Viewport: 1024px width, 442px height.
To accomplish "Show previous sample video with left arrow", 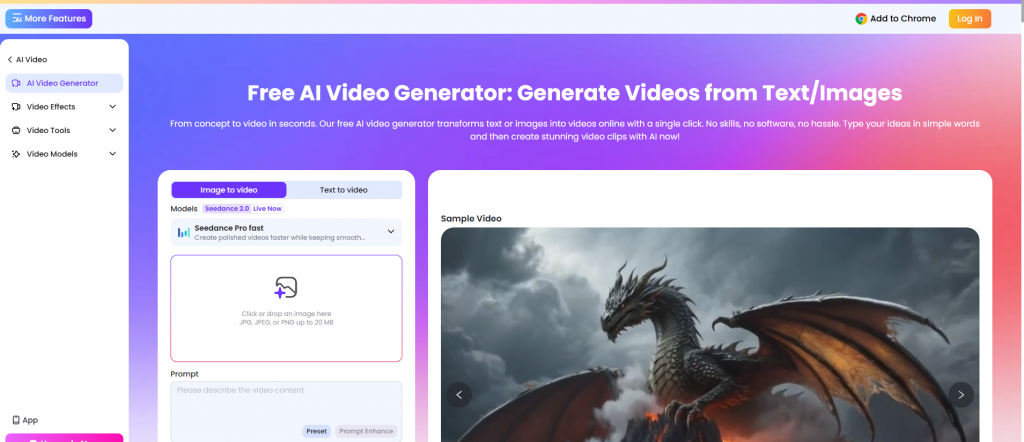I will (x=459, y=394).
